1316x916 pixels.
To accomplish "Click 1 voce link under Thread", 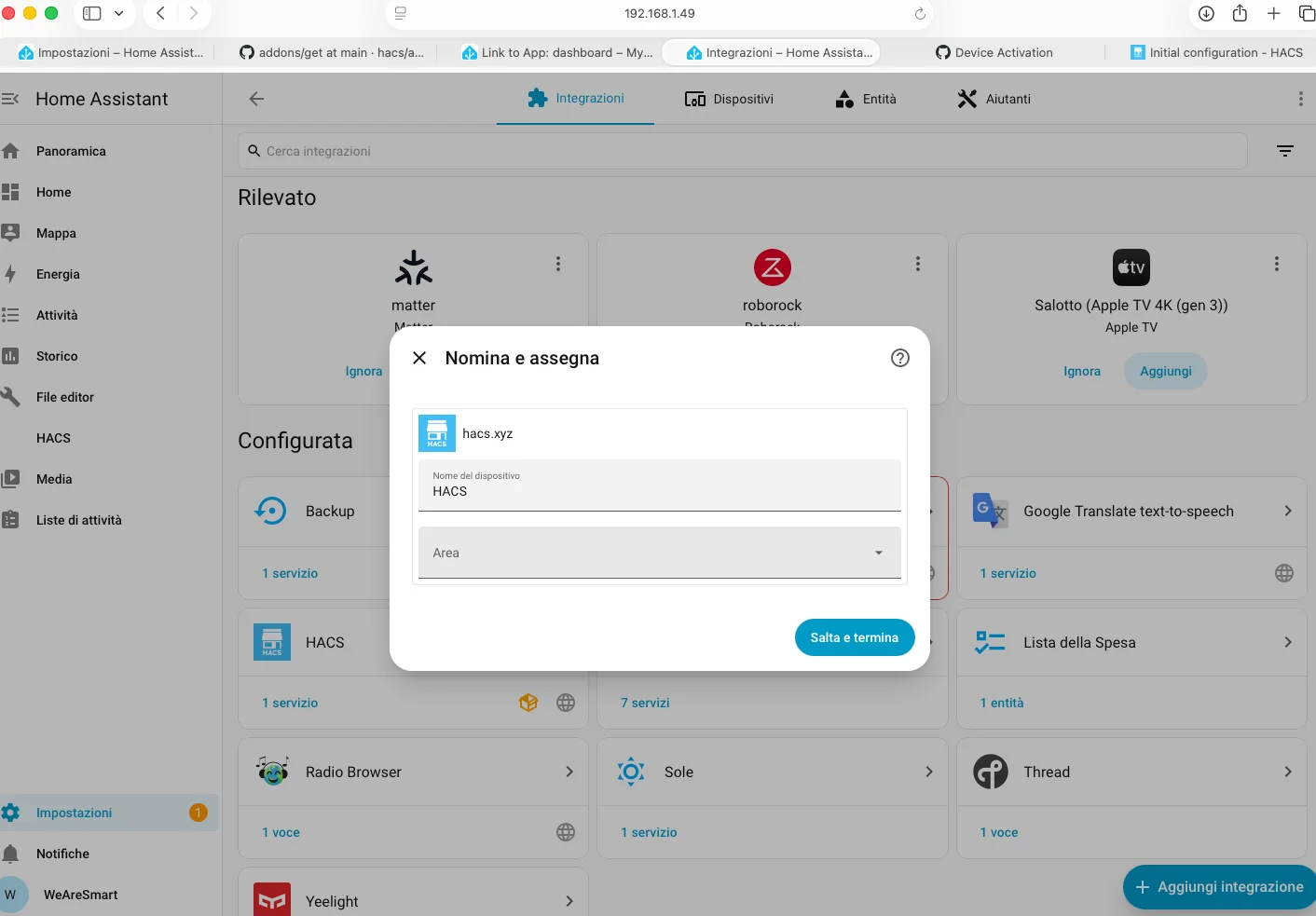I will click(999, 832).
